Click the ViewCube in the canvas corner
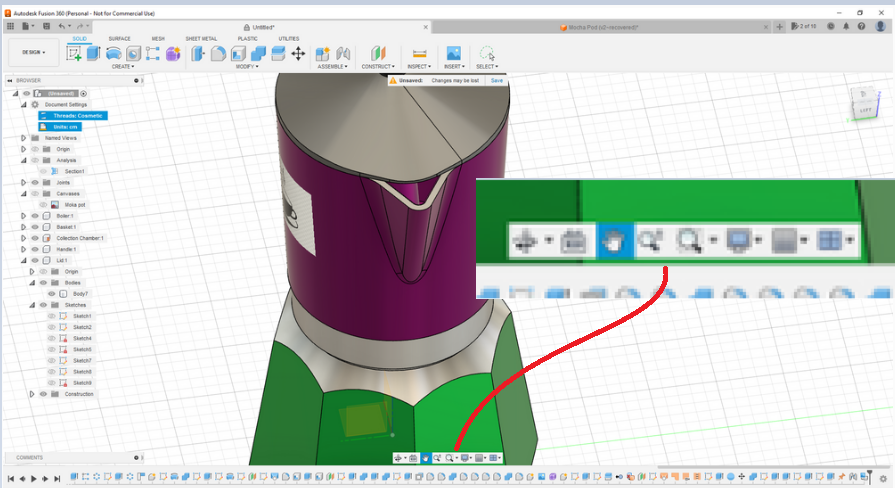This screenshot has width=895, height=488. pos(865,103)
